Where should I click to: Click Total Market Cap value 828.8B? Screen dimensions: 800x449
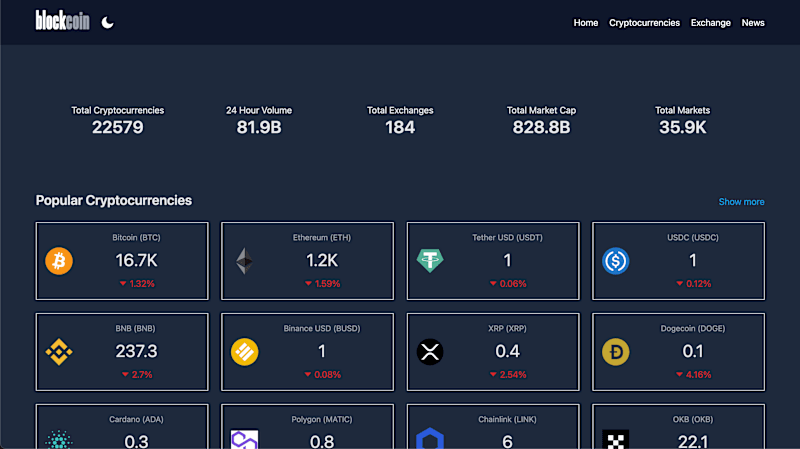541,127
